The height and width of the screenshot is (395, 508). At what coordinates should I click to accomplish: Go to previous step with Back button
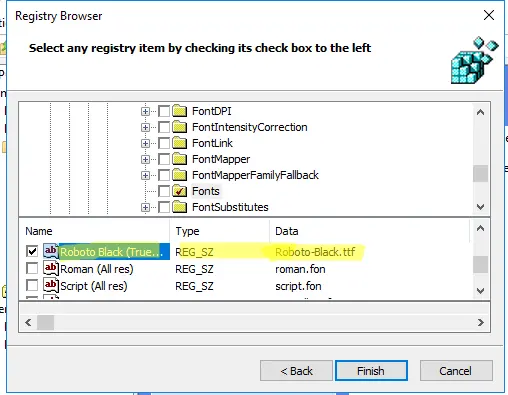click(296, 371)
